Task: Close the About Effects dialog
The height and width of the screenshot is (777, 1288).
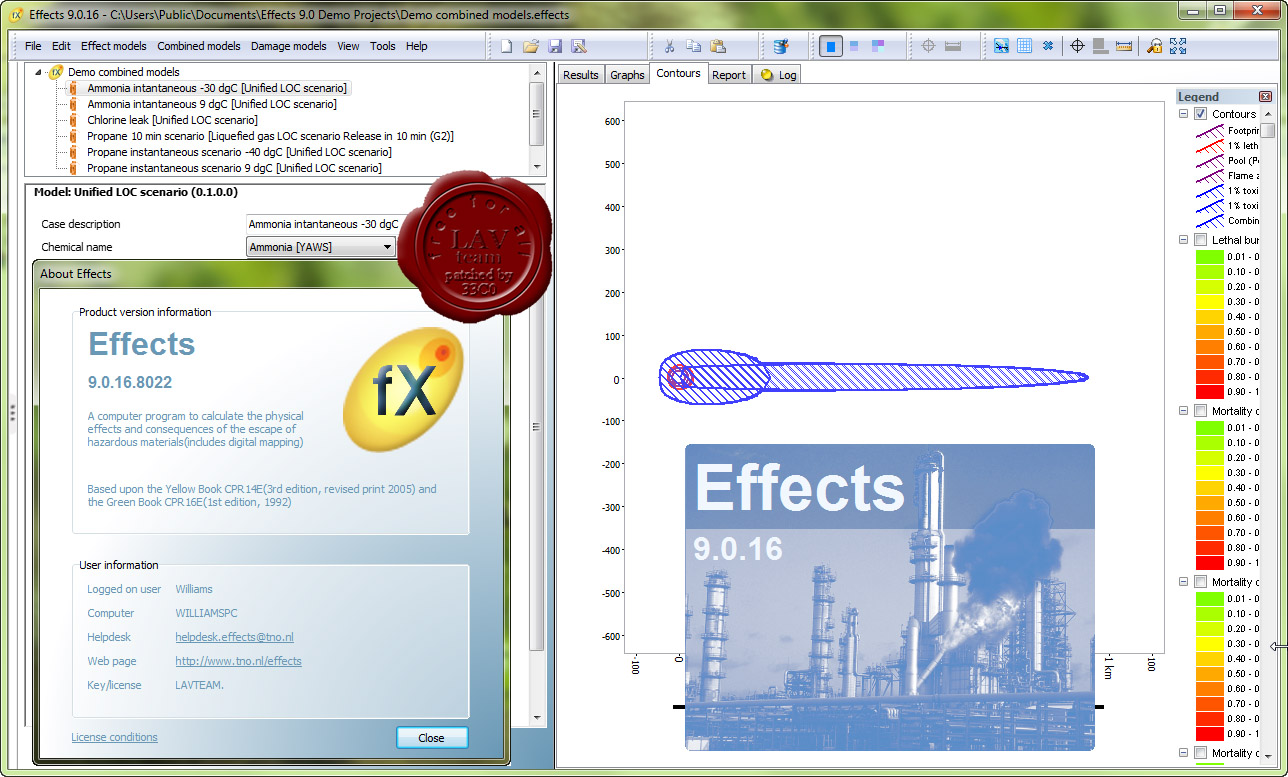Action: [432, 738]
